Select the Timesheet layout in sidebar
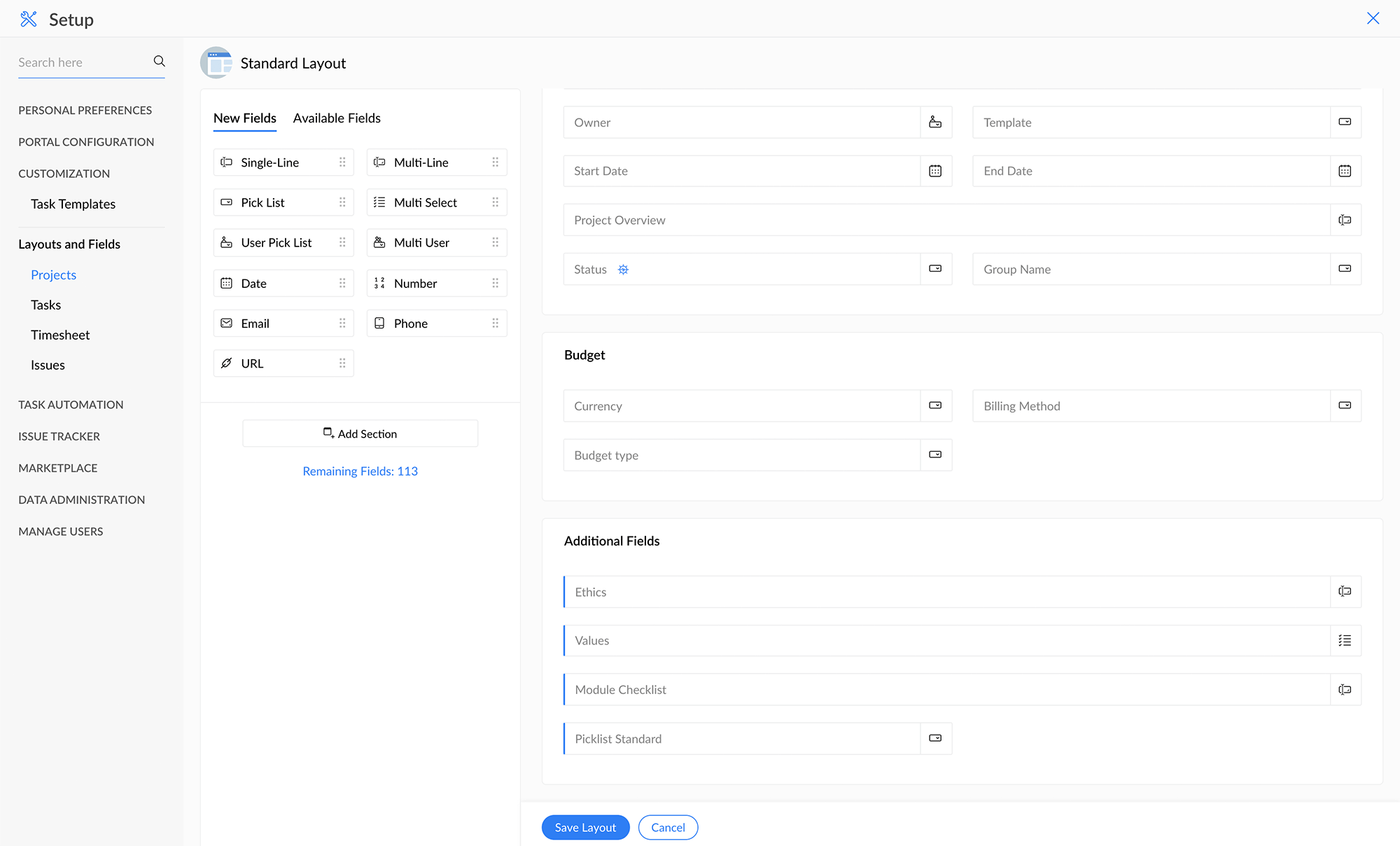The height and width of the screenshot is (846, 1400). point(60,335)
